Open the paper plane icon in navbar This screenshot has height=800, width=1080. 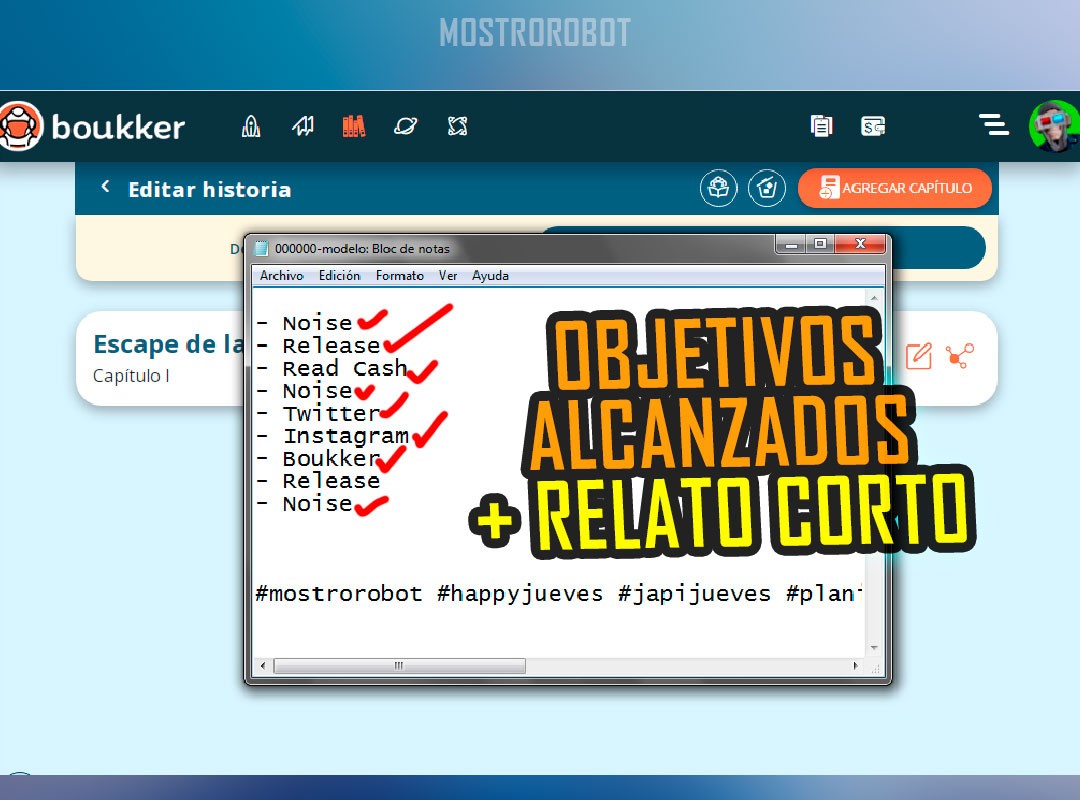(x=302, y=126)
